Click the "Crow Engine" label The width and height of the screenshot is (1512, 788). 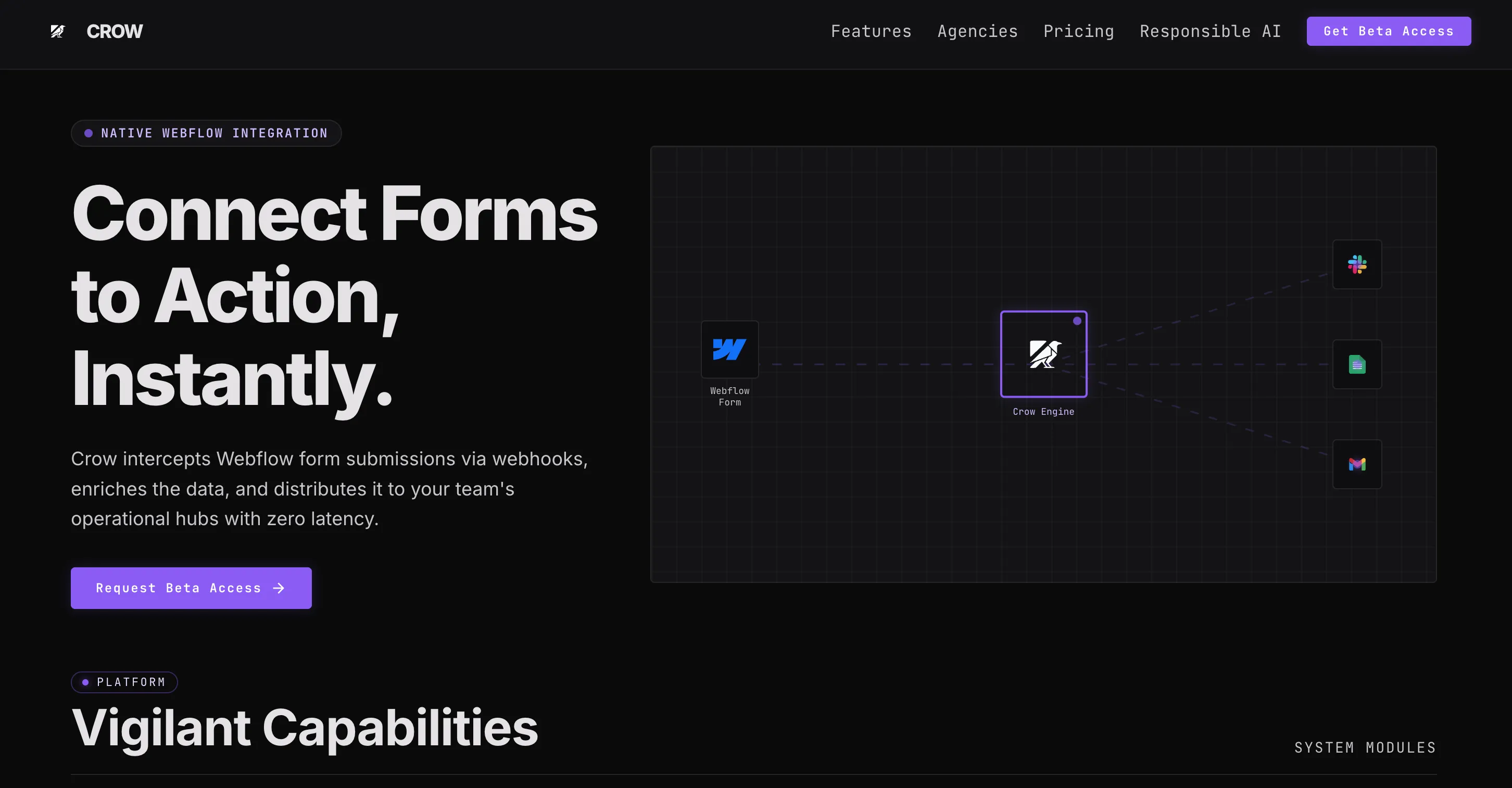1043,412
